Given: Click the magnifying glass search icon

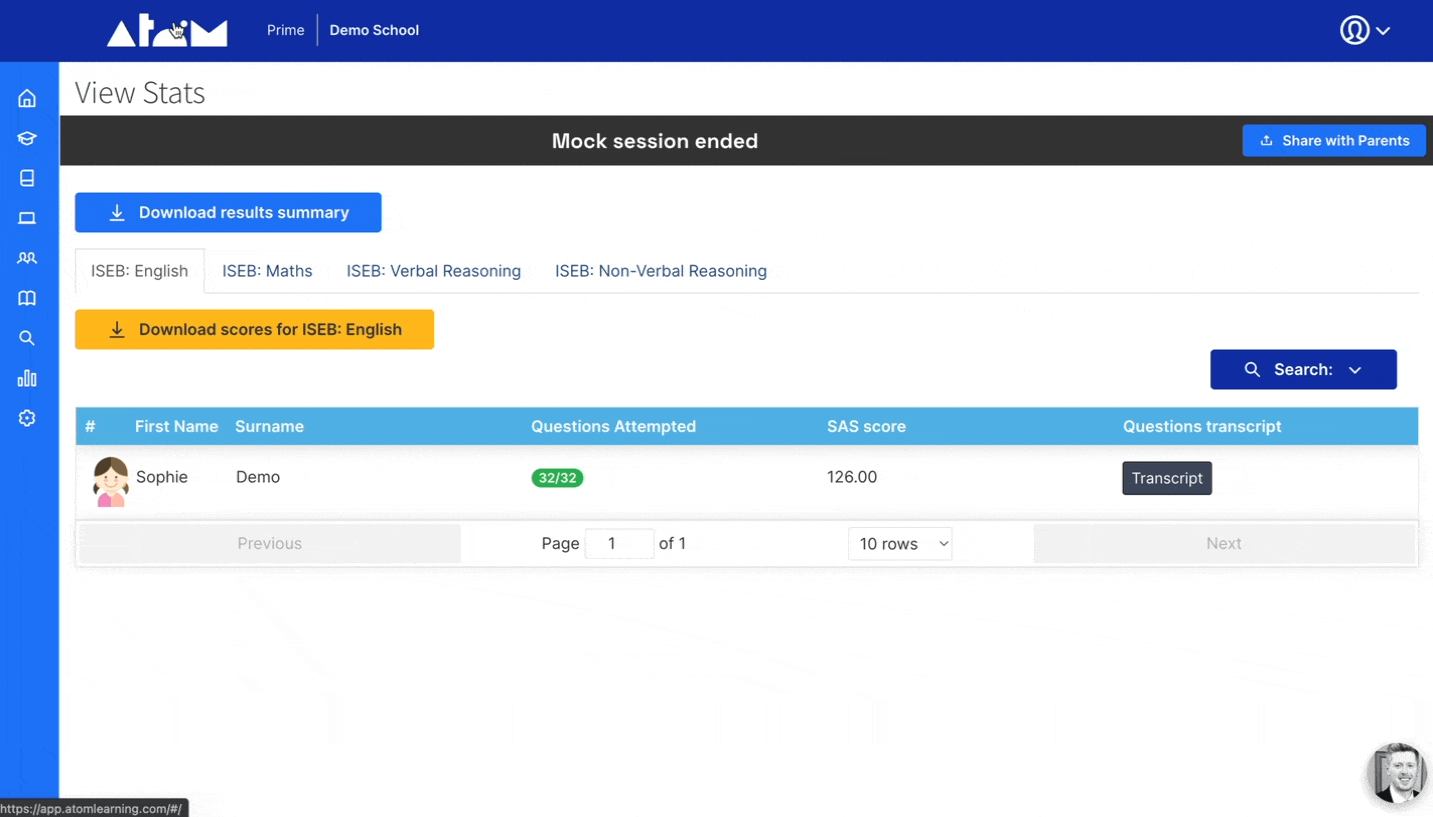Looking at the screenshot, I should [x=27, y=337].
